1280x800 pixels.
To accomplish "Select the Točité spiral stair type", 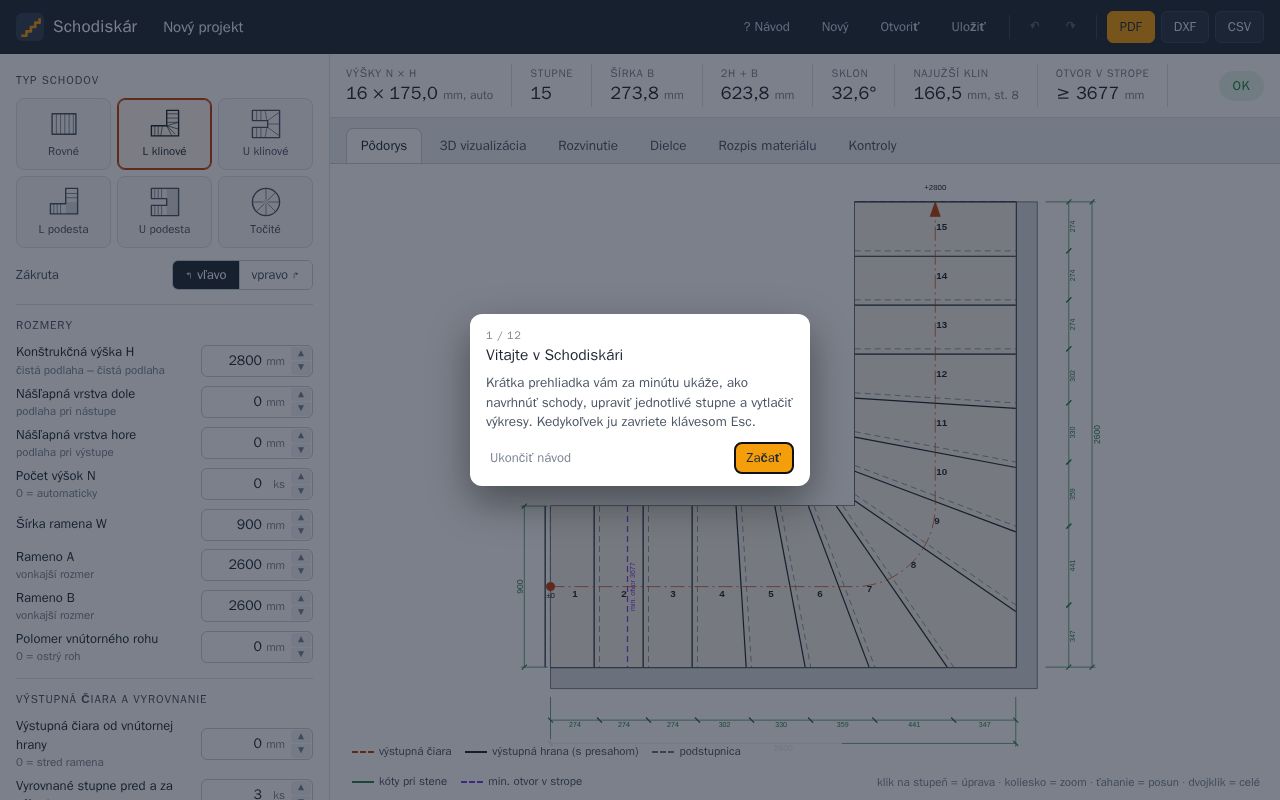I will tap(265, 212).
